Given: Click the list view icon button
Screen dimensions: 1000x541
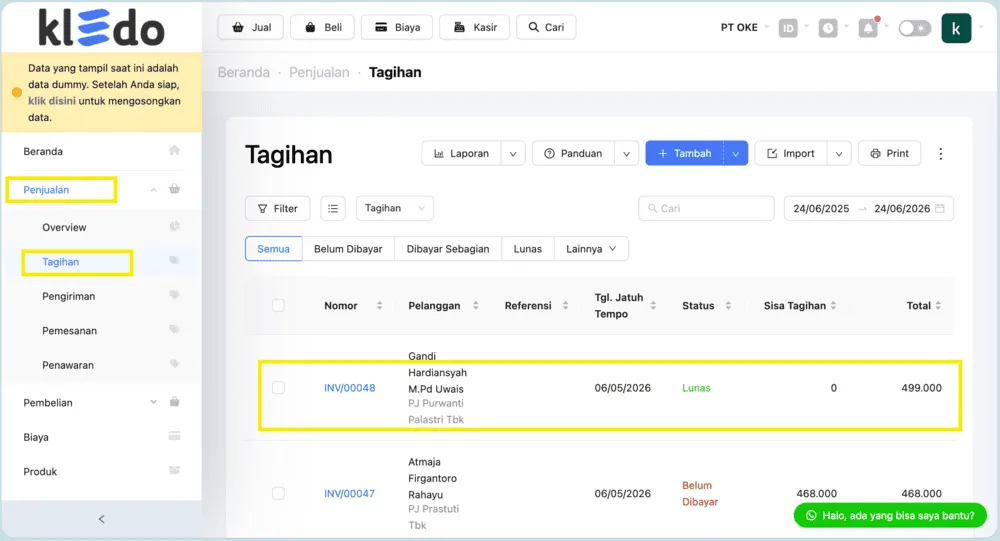Looking at the screenshot, I should [x=333, y=209].
